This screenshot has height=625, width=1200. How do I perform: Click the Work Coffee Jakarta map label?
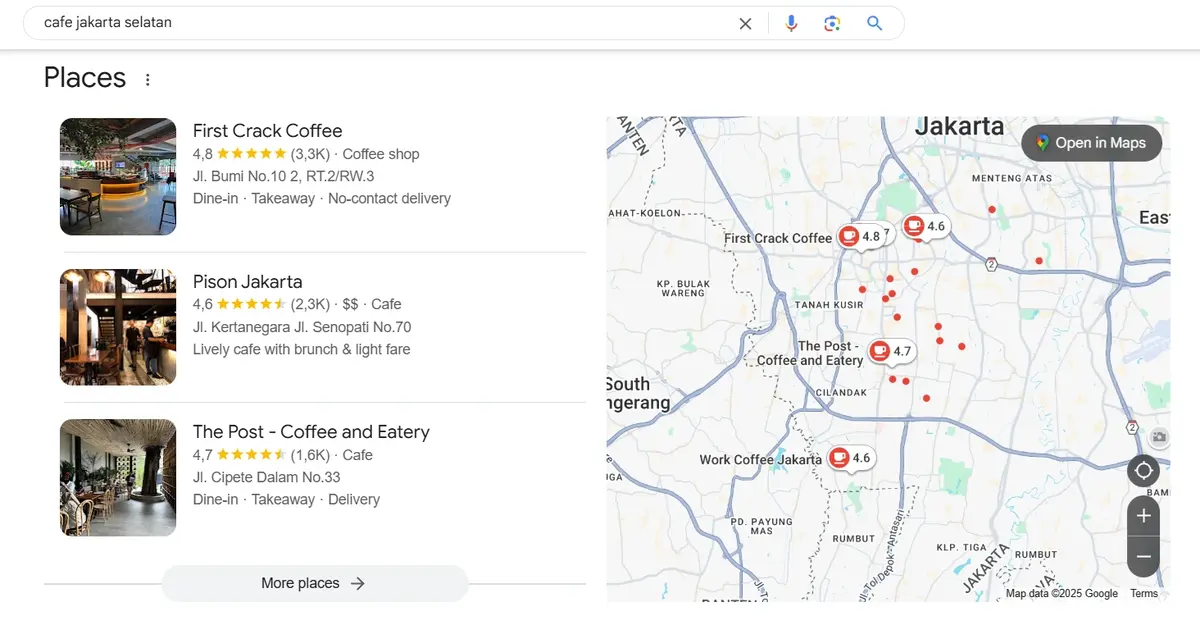click(760, 460)
